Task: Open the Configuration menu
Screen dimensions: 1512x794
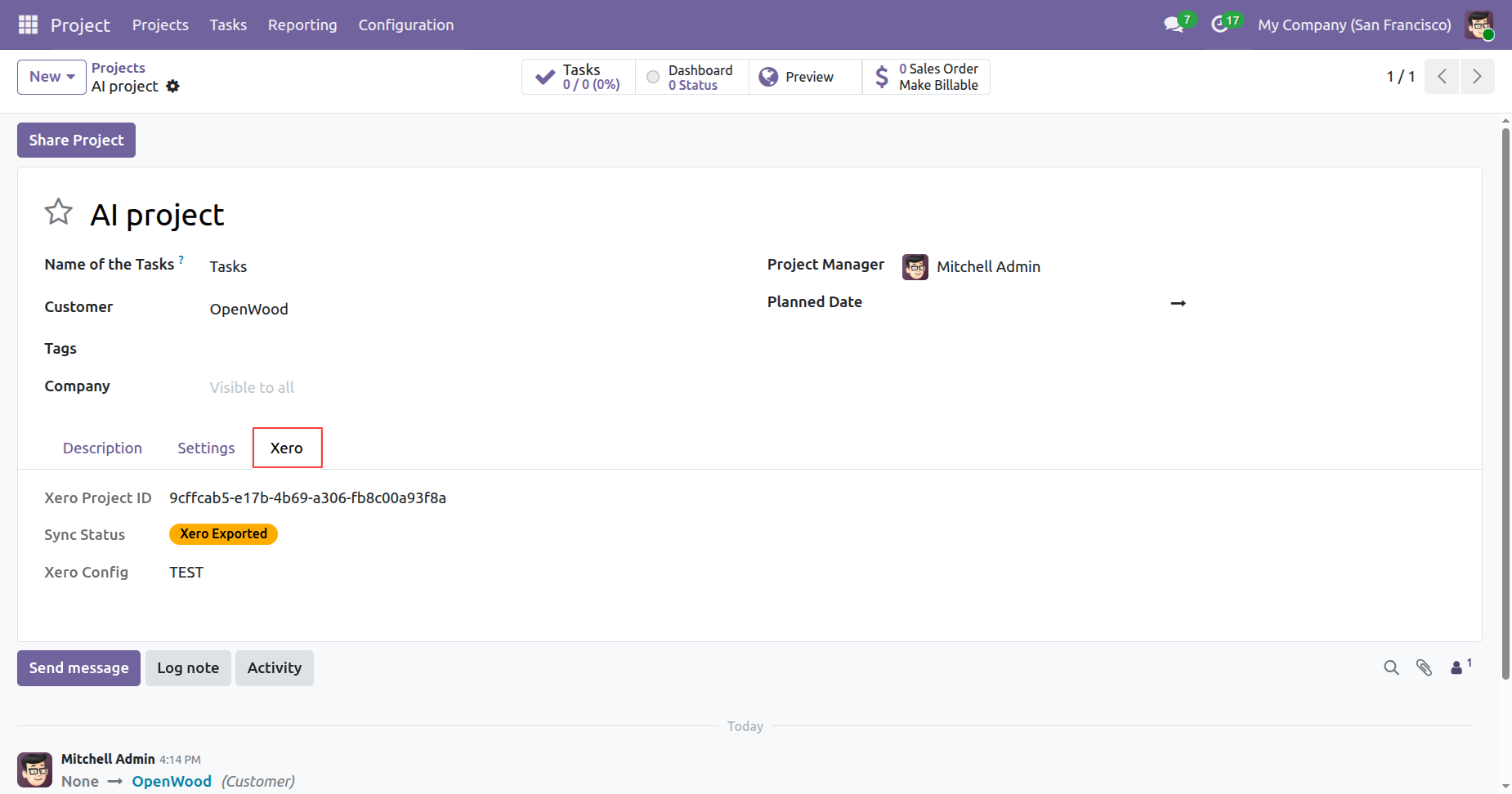Action: [x=406, y=25]
